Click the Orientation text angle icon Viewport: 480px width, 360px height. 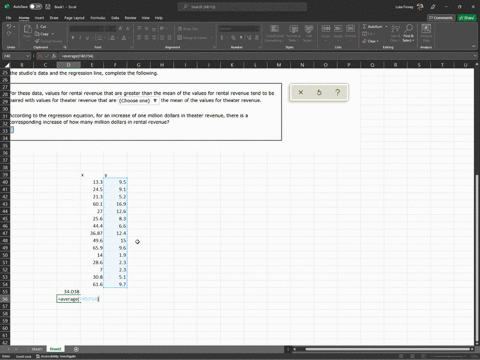[162, 29]
